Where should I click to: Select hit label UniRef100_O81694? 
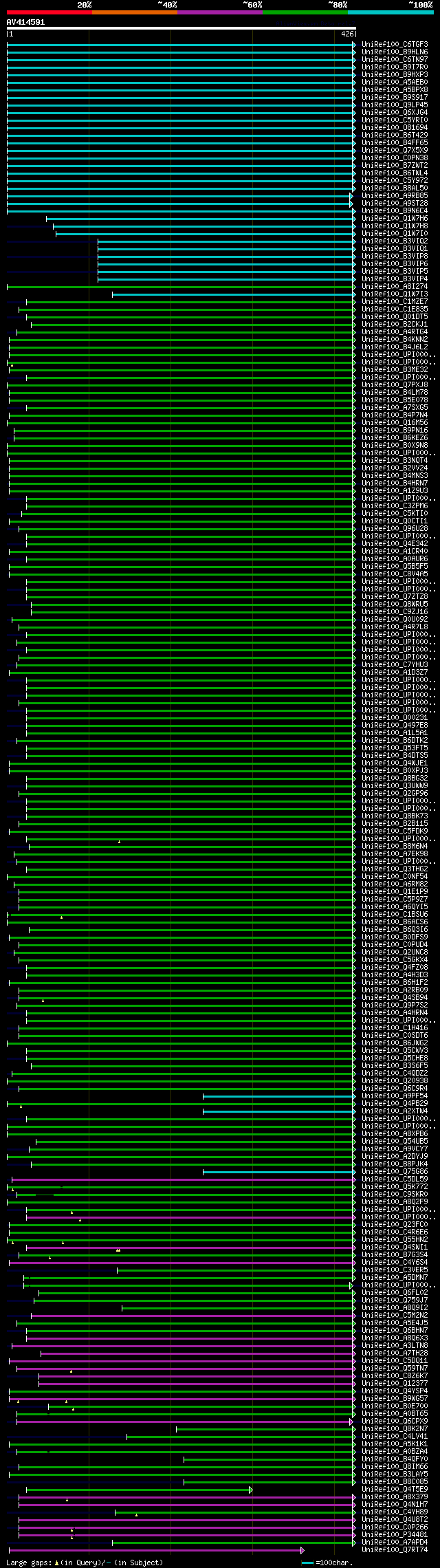[395, 128]
